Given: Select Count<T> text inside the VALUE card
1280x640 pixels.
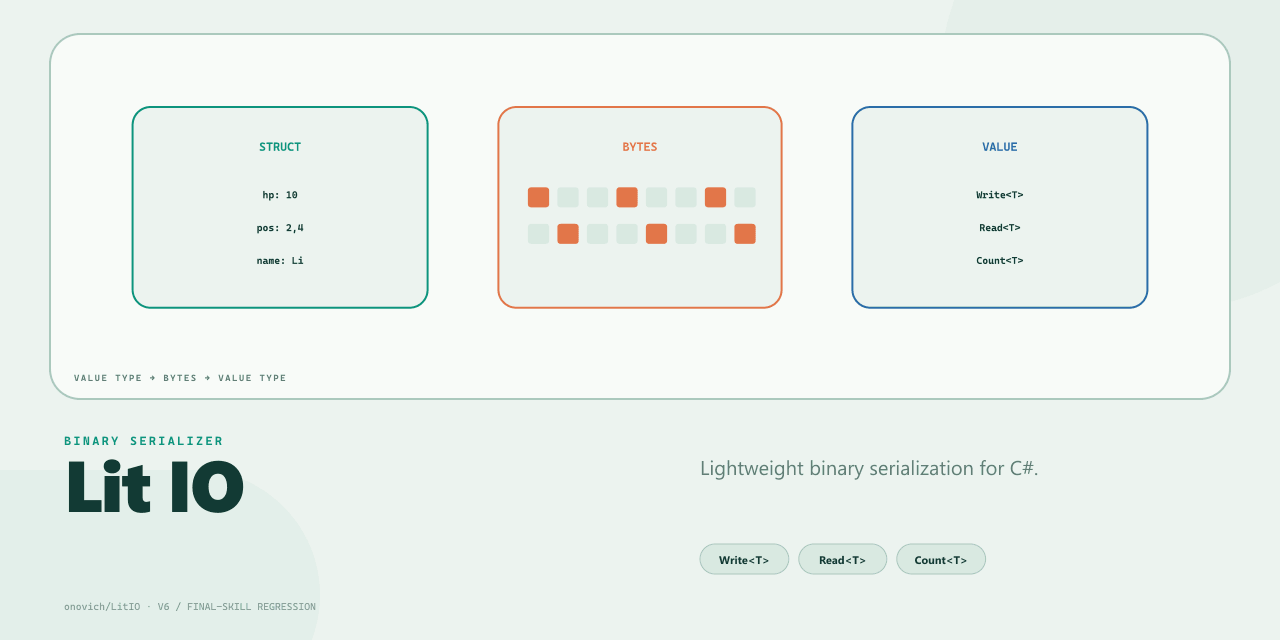Looking at the screenshot, I should click(x=1000, y=261).
